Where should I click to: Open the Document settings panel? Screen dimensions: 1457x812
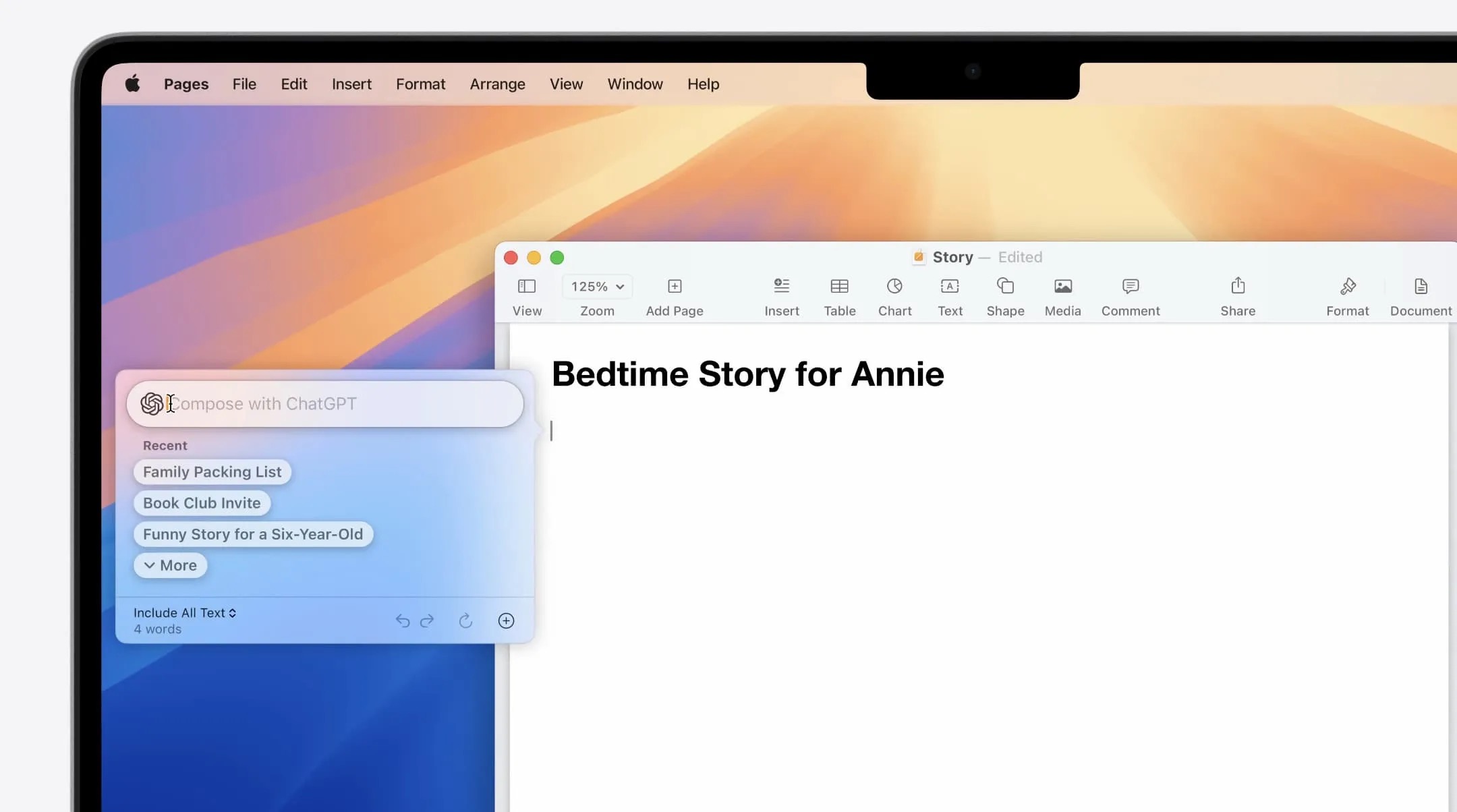pos(1419,295)
